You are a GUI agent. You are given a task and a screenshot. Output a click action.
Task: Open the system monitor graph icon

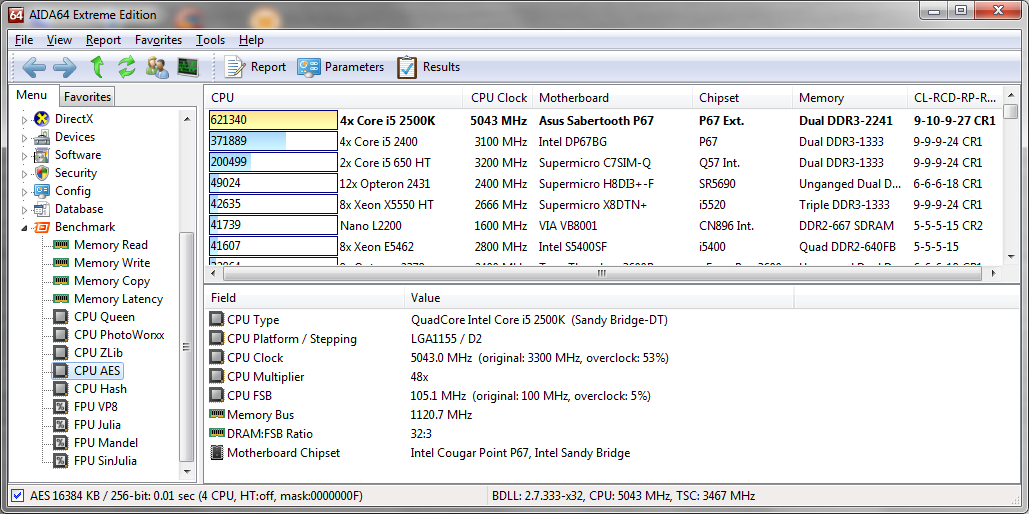(188, 67)
